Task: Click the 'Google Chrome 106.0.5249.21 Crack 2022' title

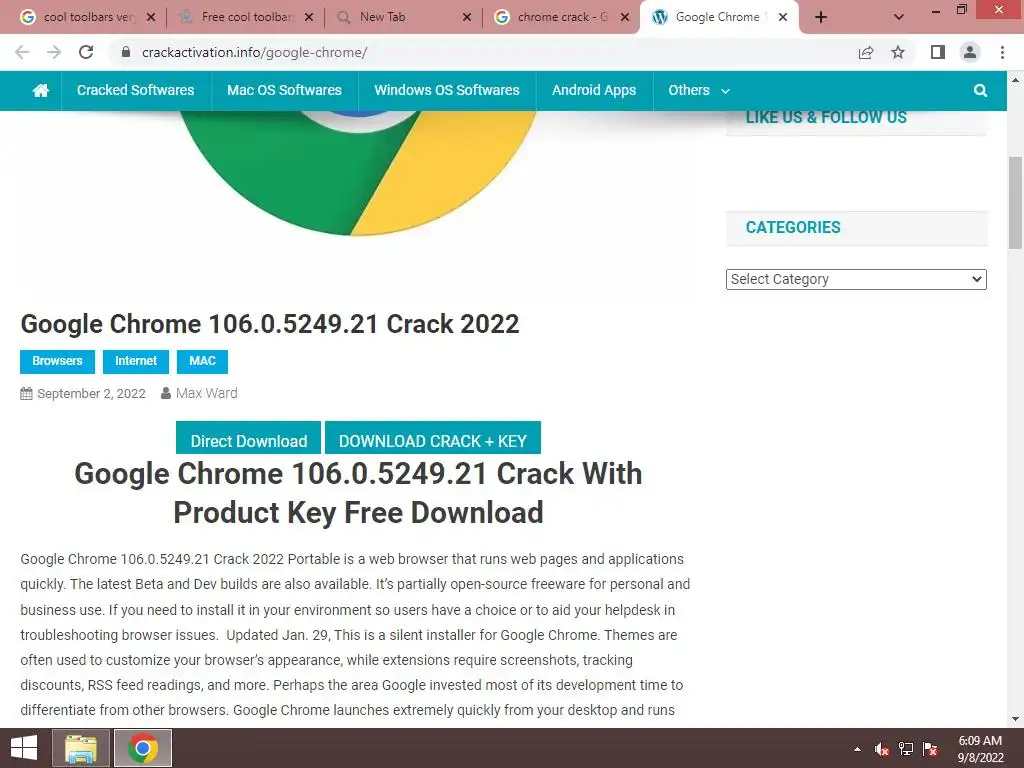Action: (270, 324)
